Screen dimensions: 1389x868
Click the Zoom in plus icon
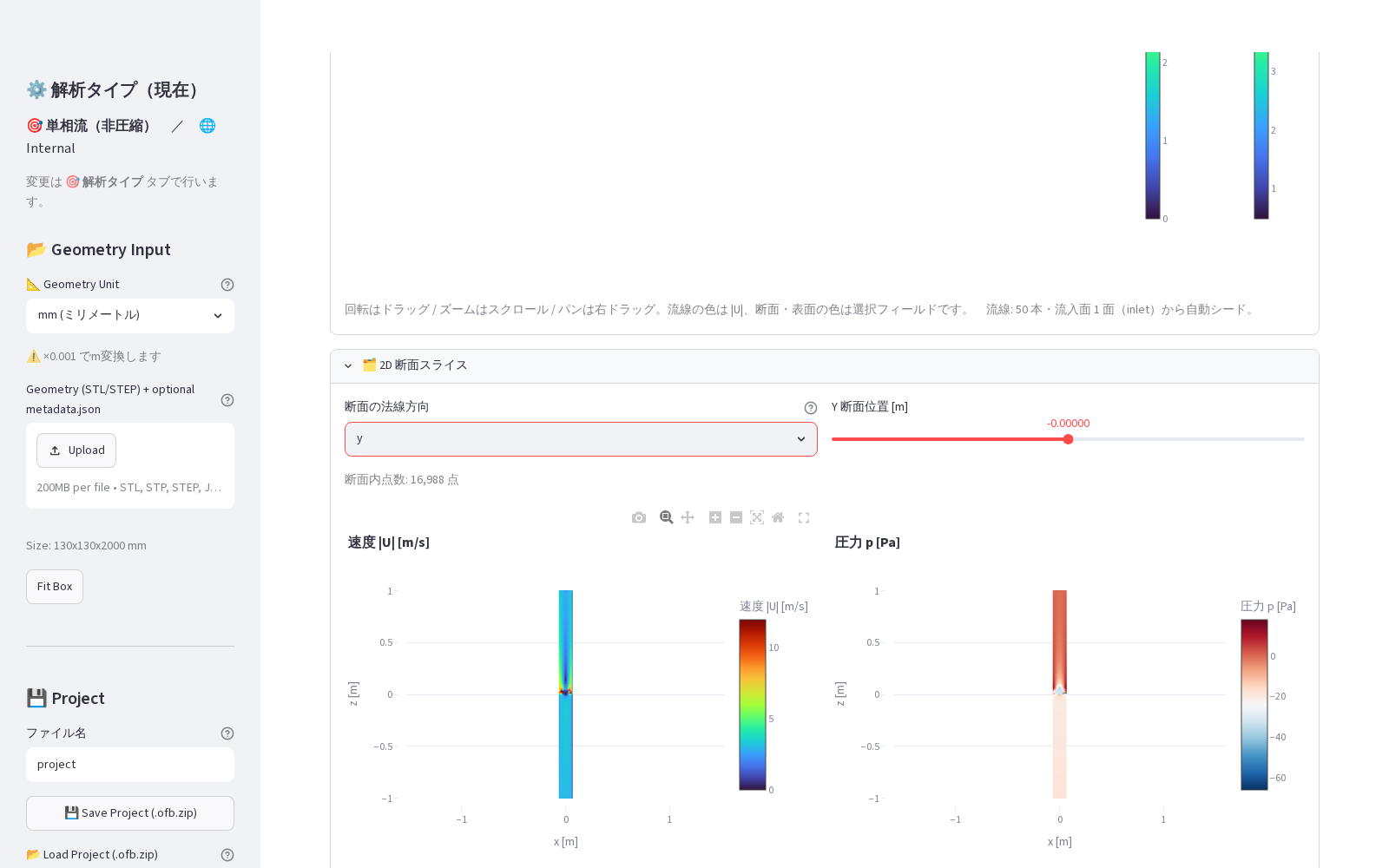(x=715, y=517)
